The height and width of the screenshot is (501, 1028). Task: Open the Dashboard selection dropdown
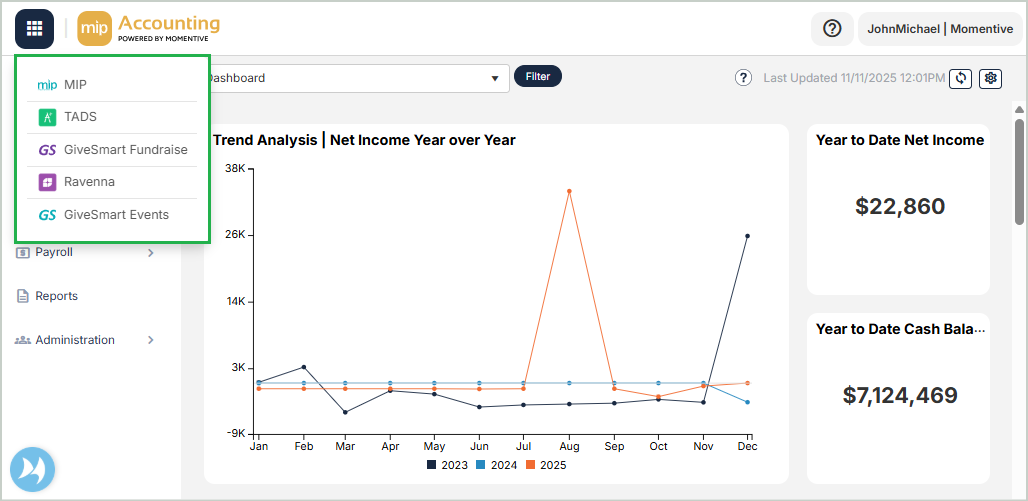[x=494, y=78]
